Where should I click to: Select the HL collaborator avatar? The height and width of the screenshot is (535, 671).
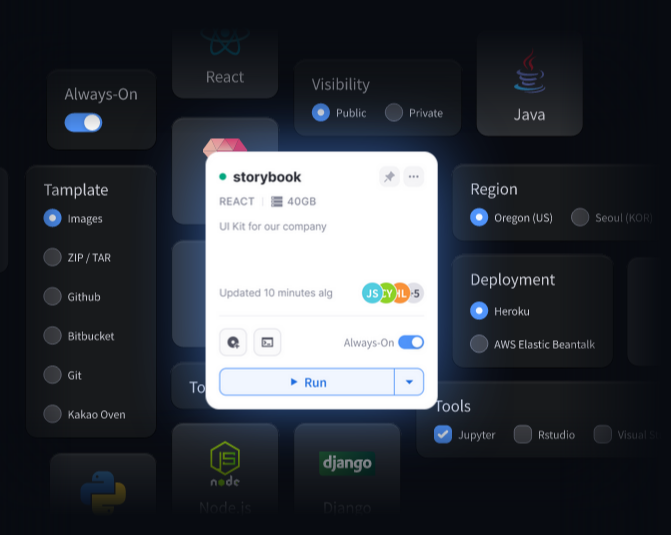pyautogui.click(x=401, y=293)
